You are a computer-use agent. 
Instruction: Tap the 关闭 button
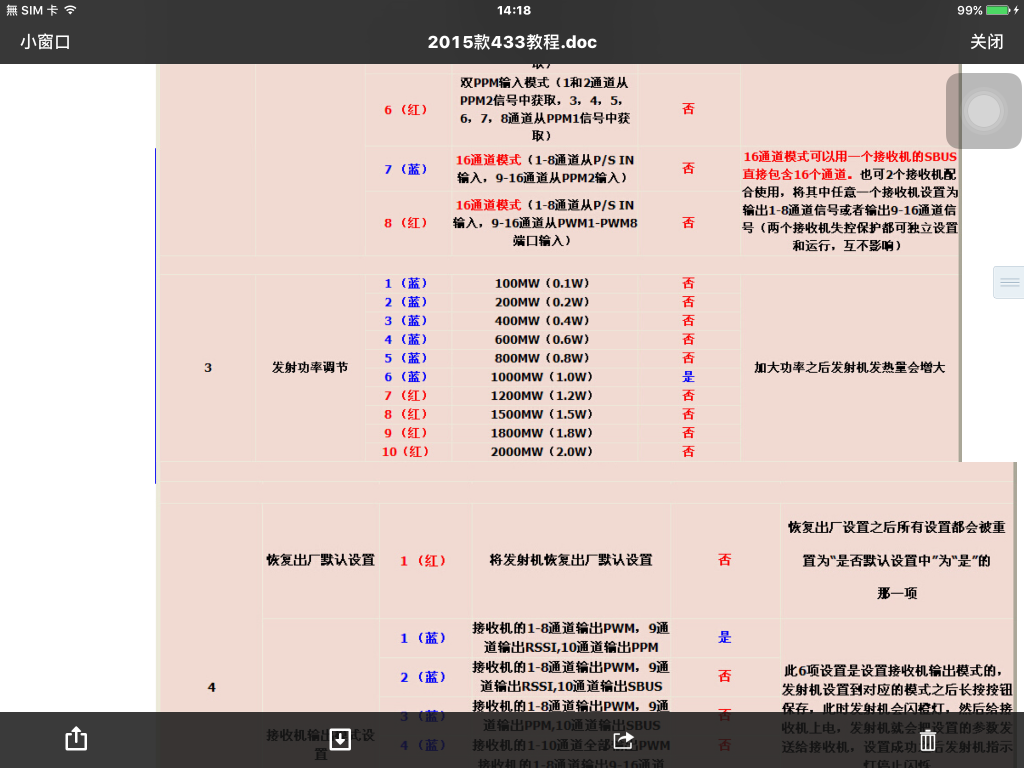pyautogui.click(x=986, y=42)
